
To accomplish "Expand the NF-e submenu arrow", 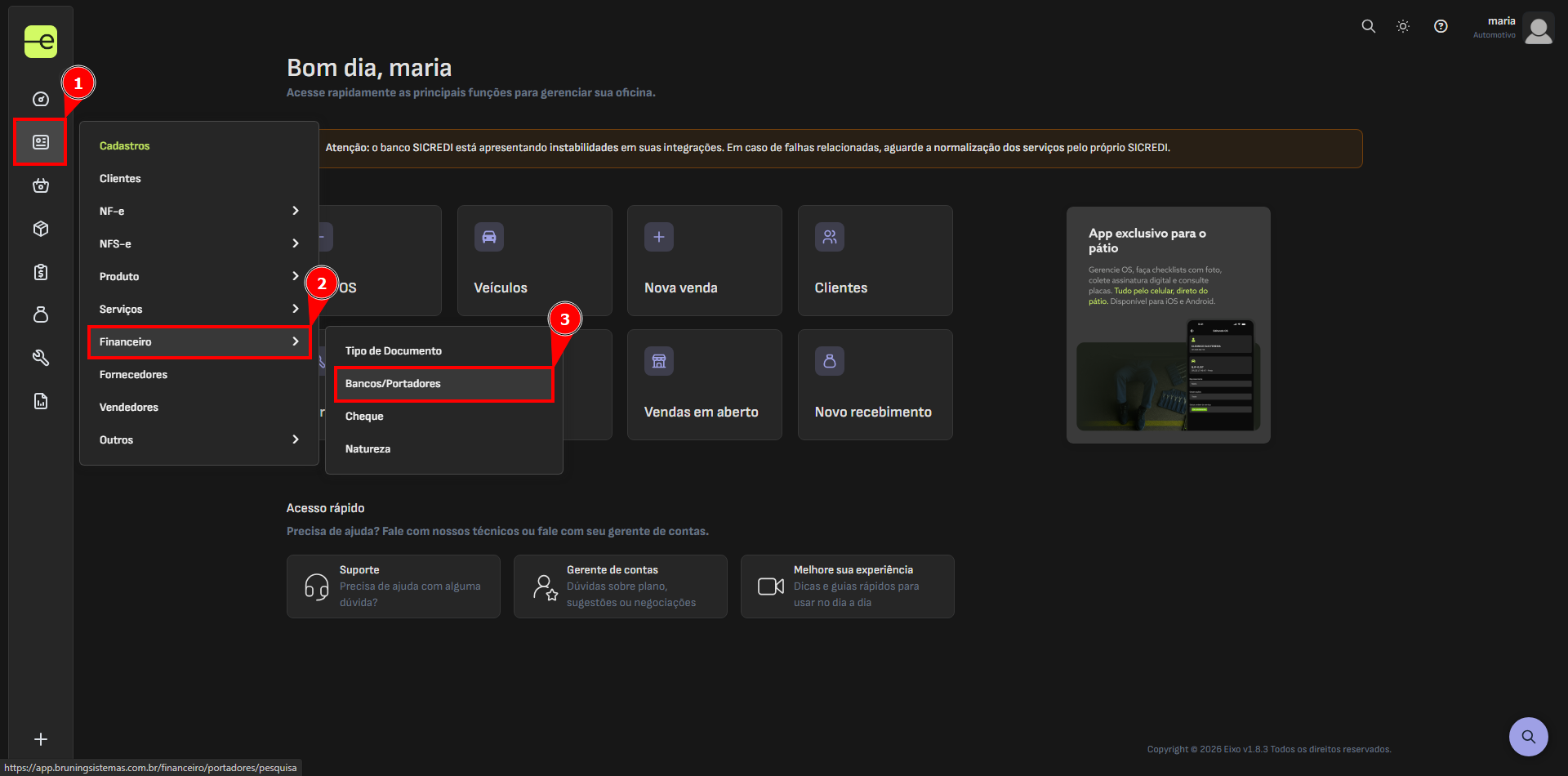I will 296,211.
